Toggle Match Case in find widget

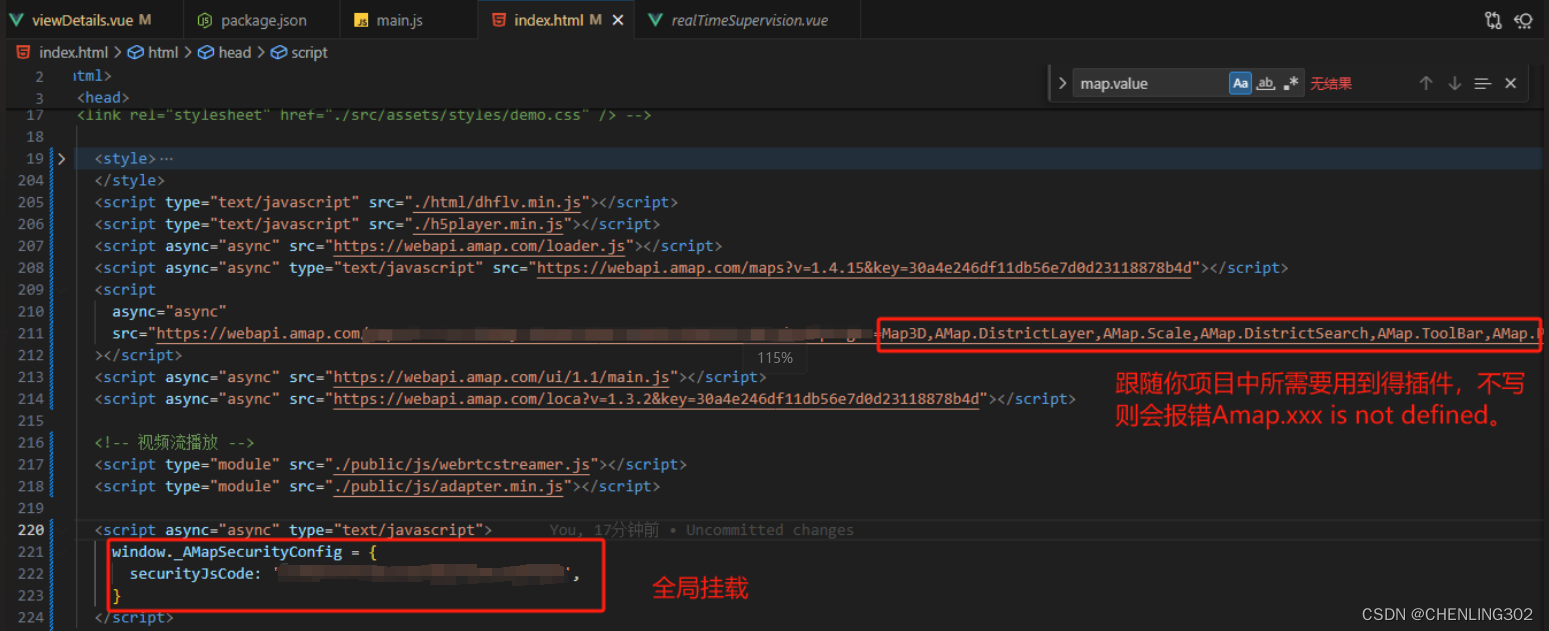click(x=1240, y=84)
